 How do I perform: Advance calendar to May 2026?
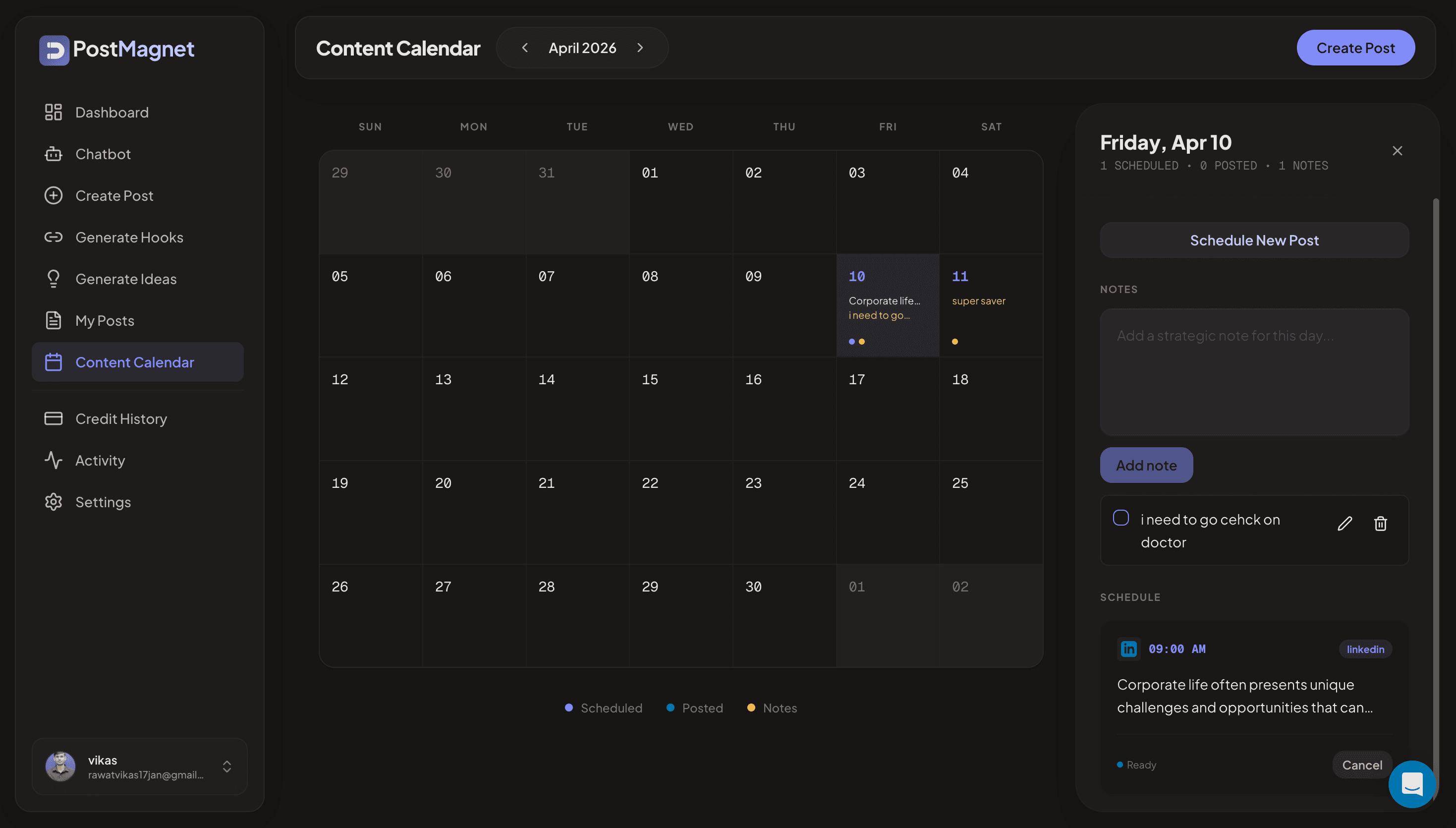point(640,48)
